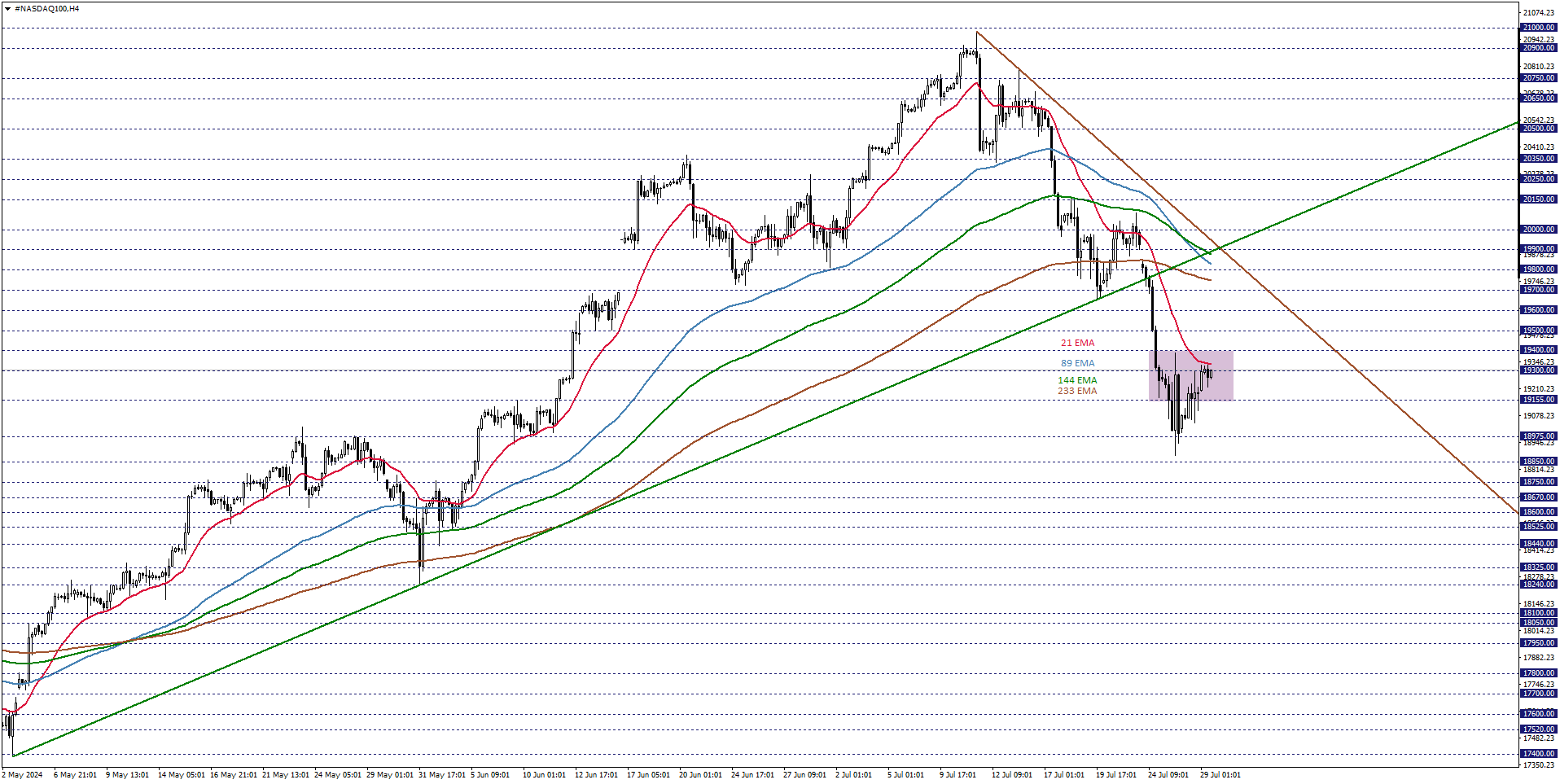Image resolution: width=1560 pixels, height=784 pixels.
Task: Click the 17950.00 price level label
Action: [1539, 643]
